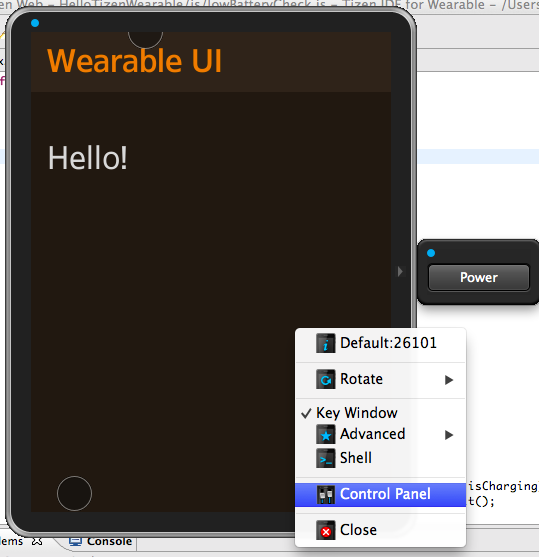Tap the Wearable UI header title
The image size is (539, 557).
tap(134, 61)
